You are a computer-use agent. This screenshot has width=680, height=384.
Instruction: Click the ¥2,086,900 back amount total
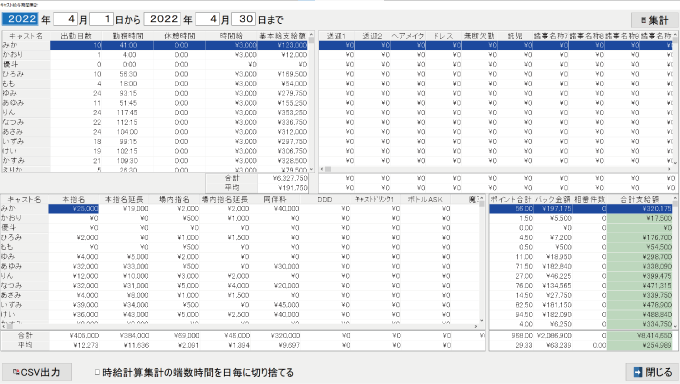point(553,335)
